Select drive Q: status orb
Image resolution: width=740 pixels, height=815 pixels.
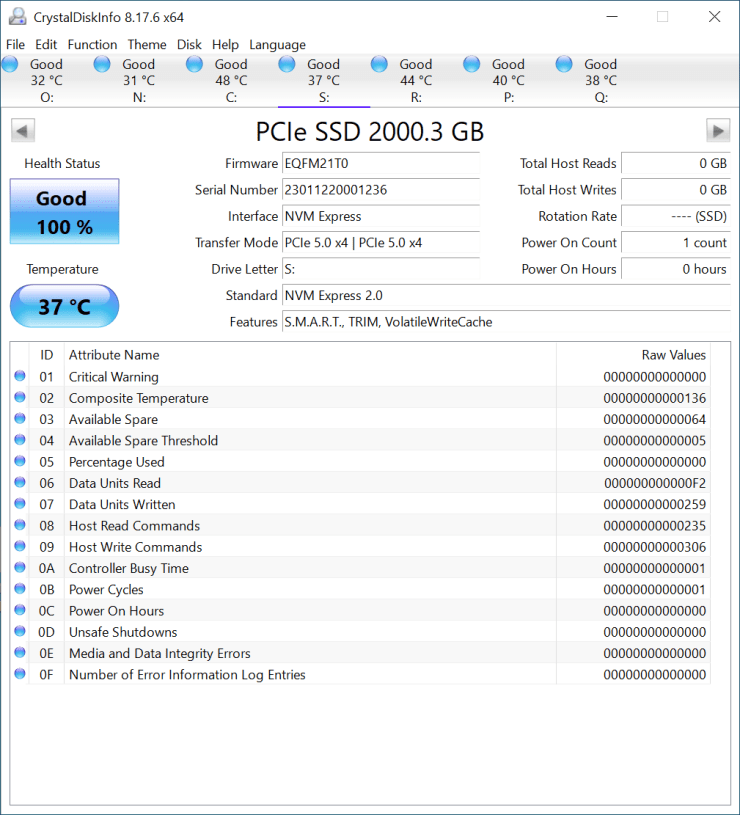564,64
